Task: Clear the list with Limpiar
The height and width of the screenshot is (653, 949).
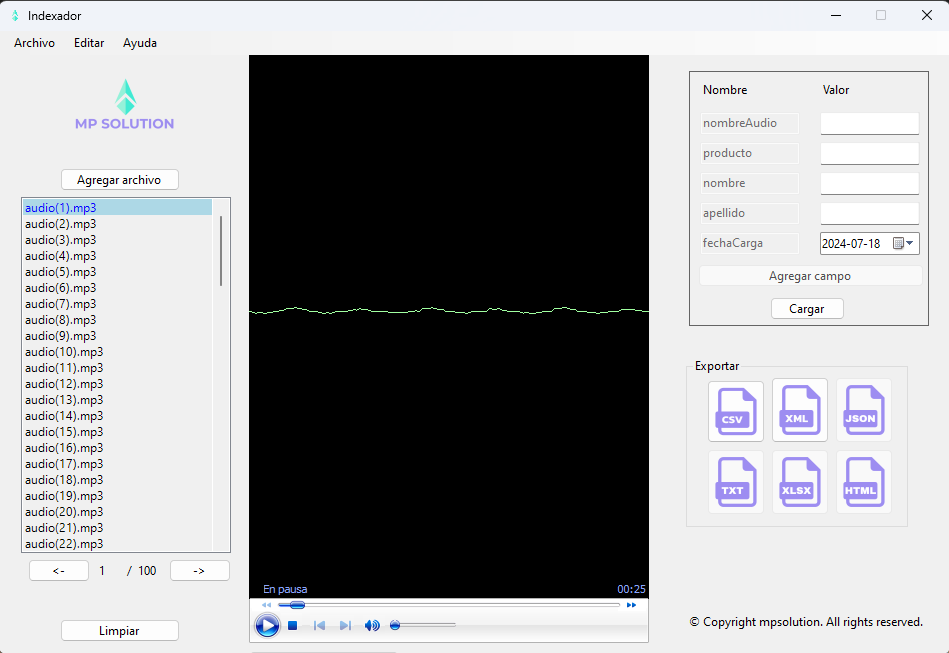Action: point(119,630)
